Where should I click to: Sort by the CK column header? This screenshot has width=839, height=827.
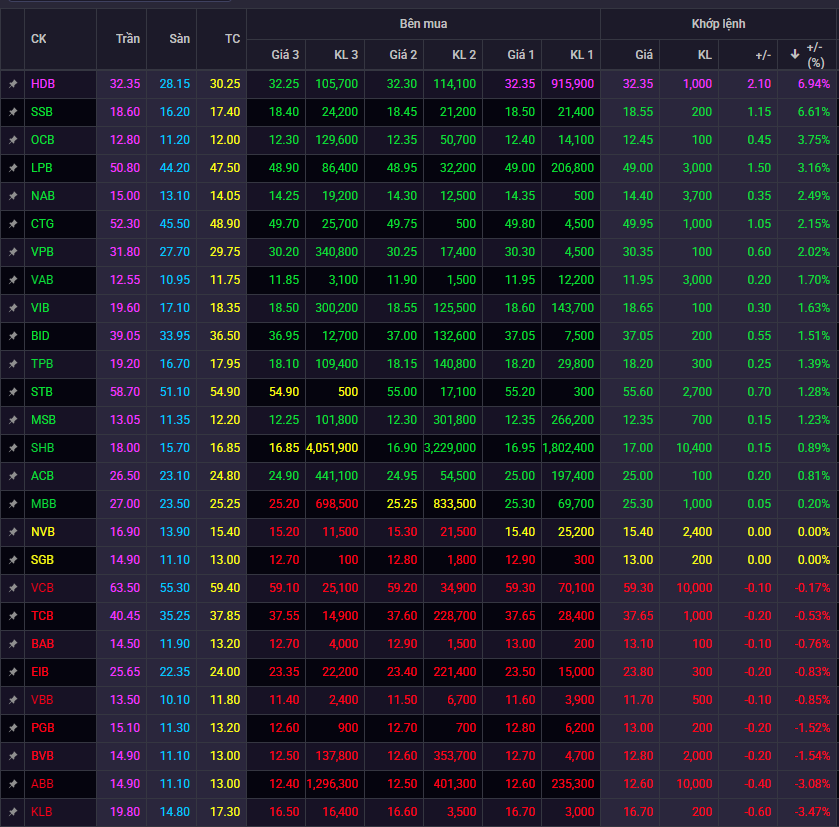click(x=38, y=39)
